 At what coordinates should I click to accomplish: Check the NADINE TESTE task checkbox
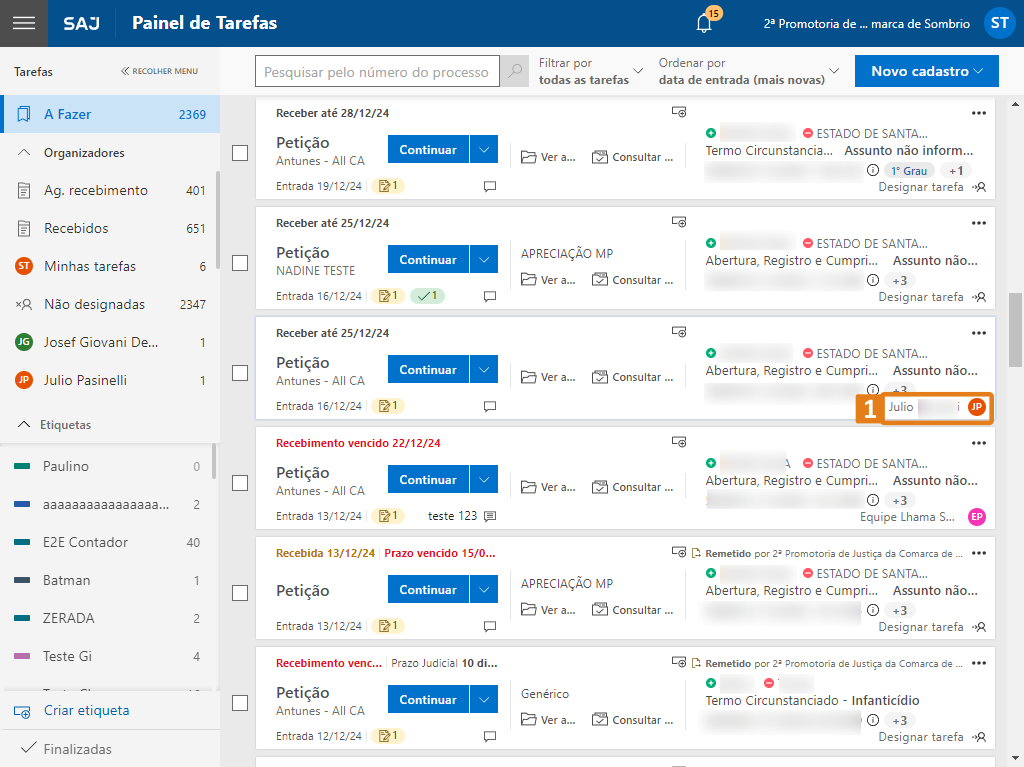point(240,263)
